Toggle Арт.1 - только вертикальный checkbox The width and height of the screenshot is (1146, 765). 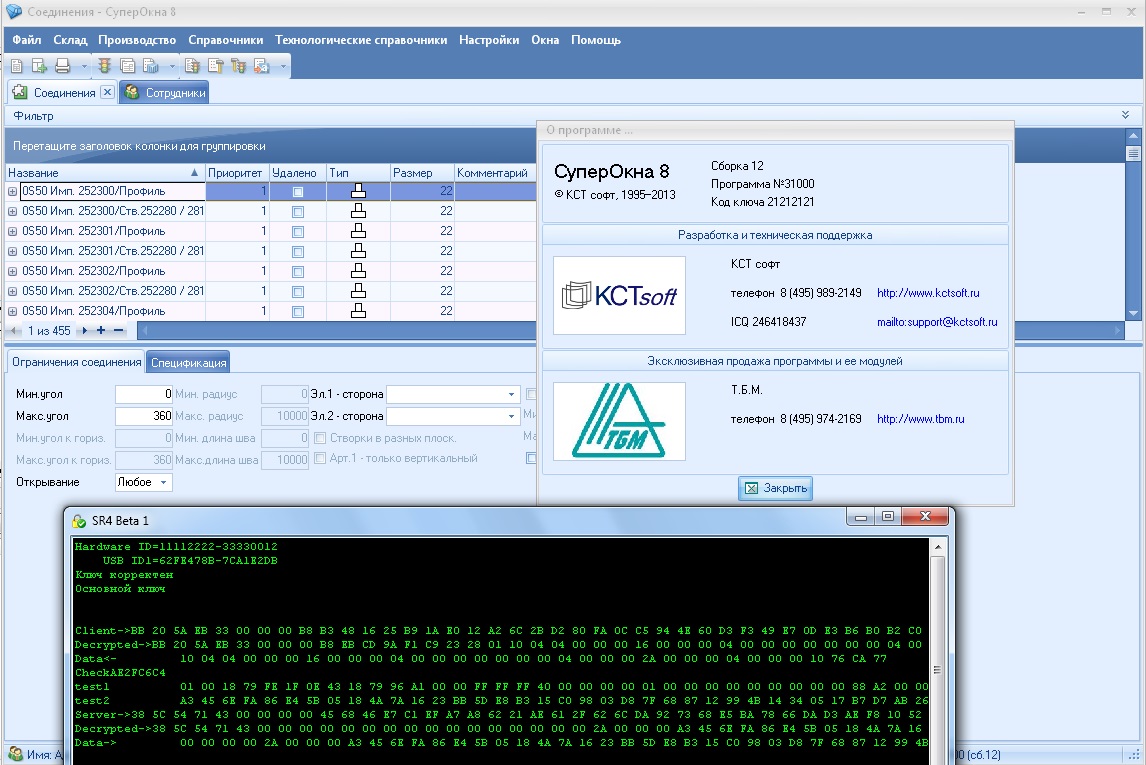319,458
